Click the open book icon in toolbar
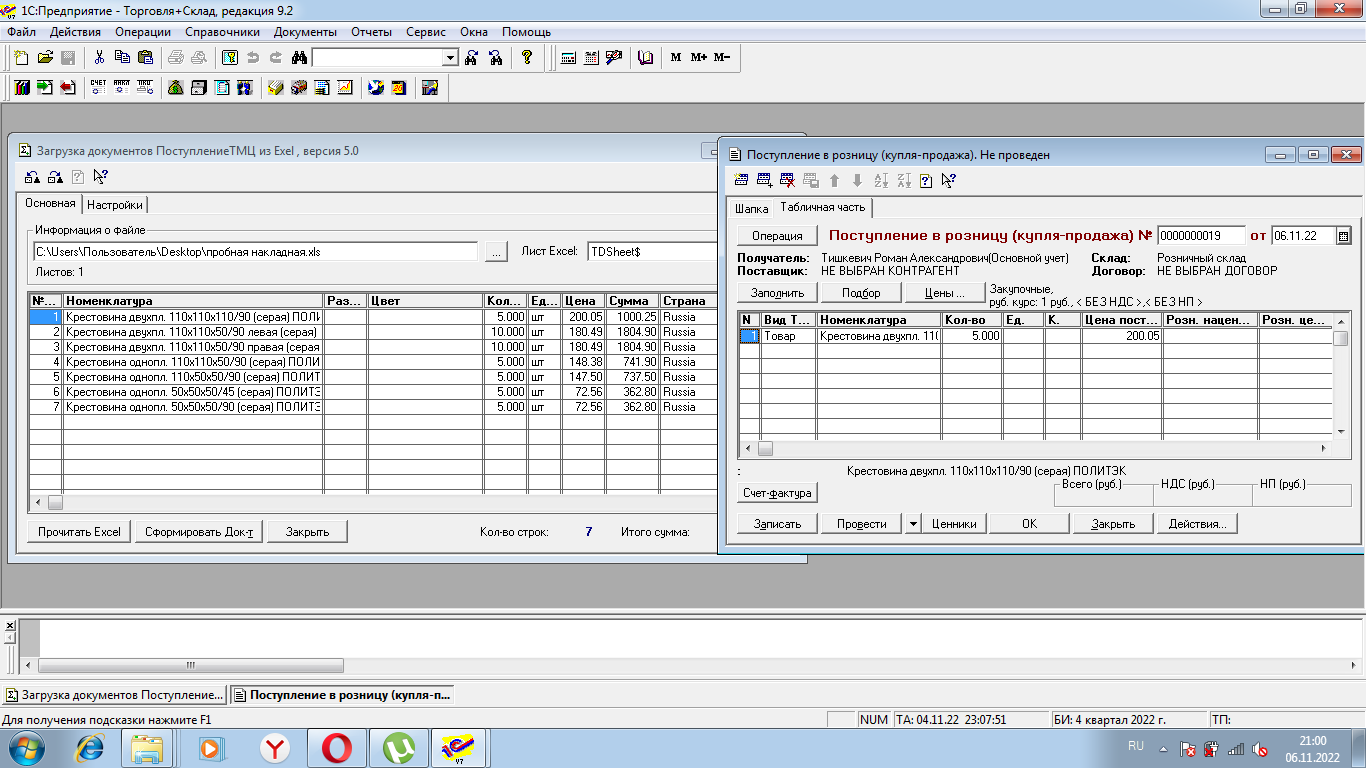This screenshot has height=768, width=1366. click(x=646, y=58)
